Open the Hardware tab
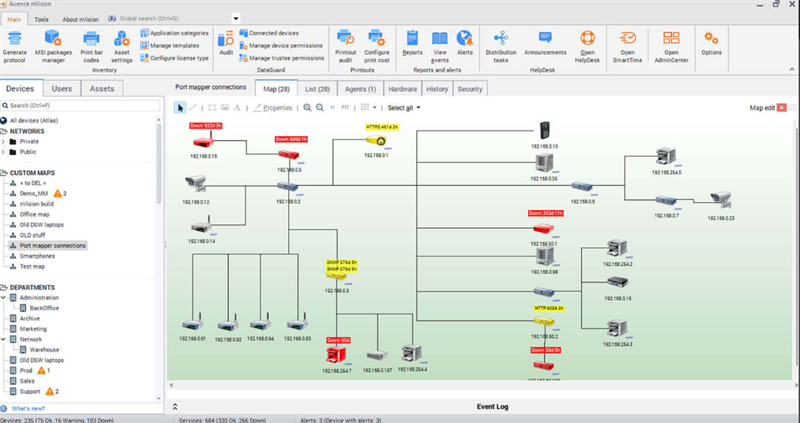Viewport: 800px width, 423px height. (403, 89)
